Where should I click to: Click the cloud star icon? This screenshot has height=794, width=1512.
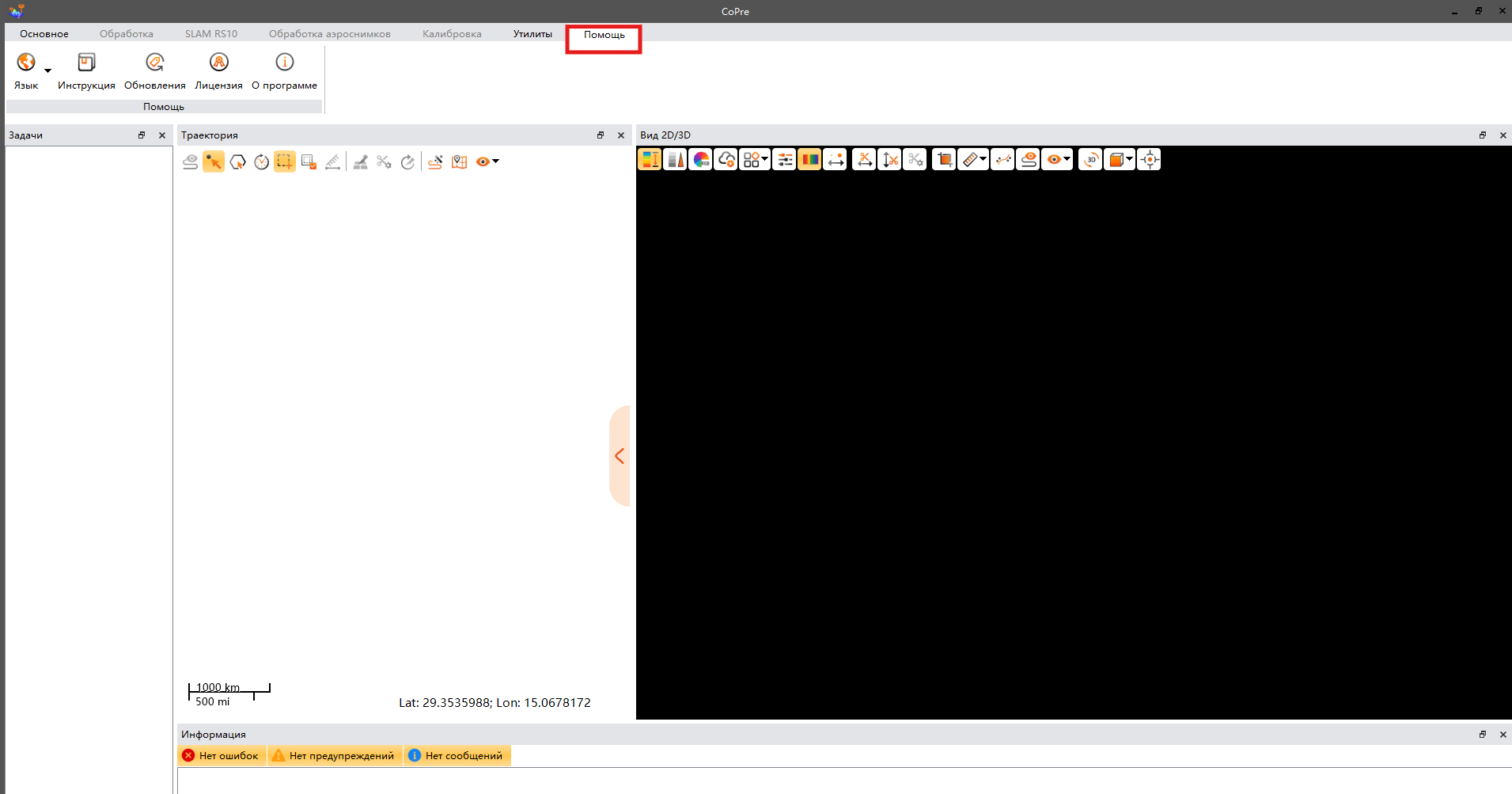[726, 159]
